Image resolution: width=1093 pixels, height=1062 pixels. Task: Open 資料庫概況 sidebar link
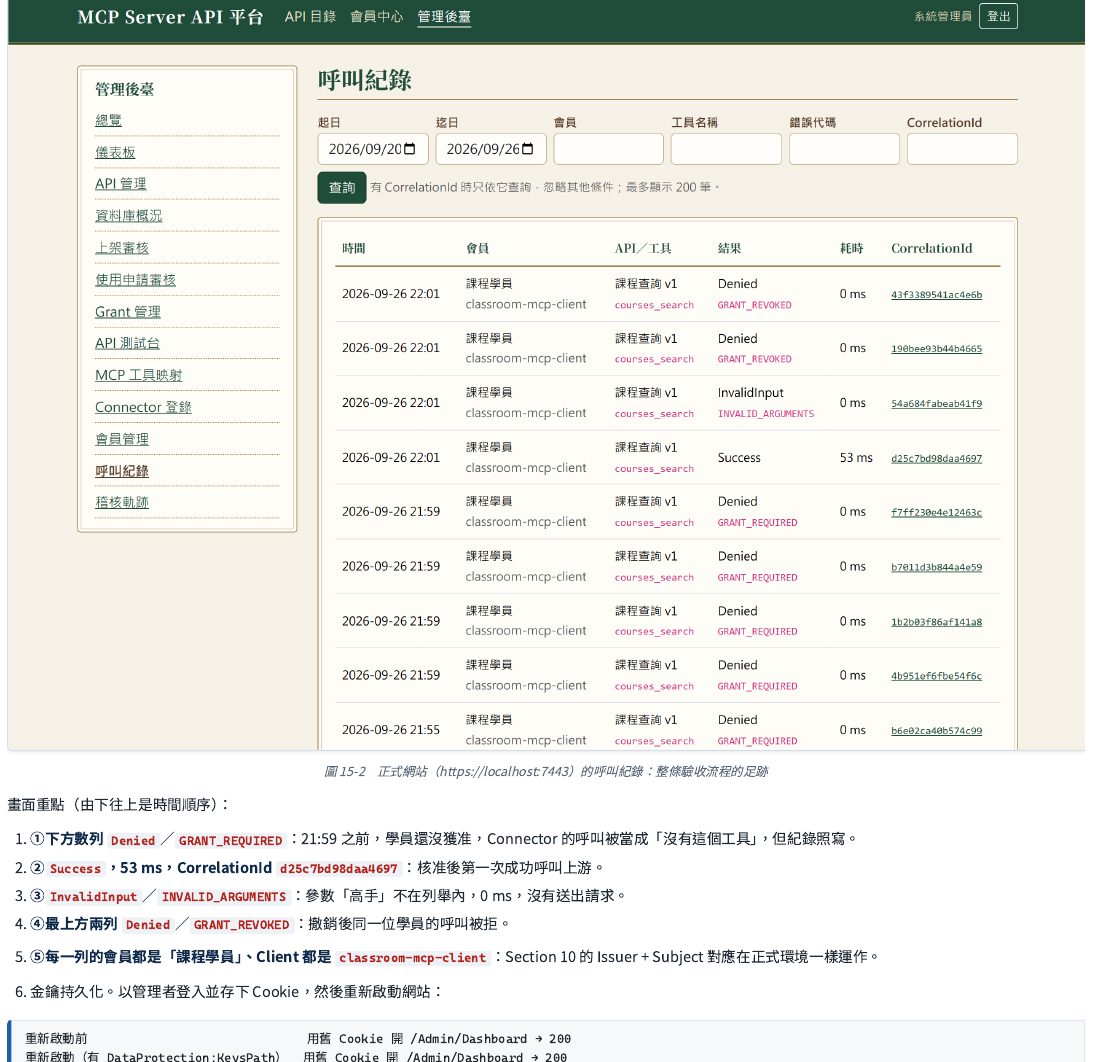[128, 216]
